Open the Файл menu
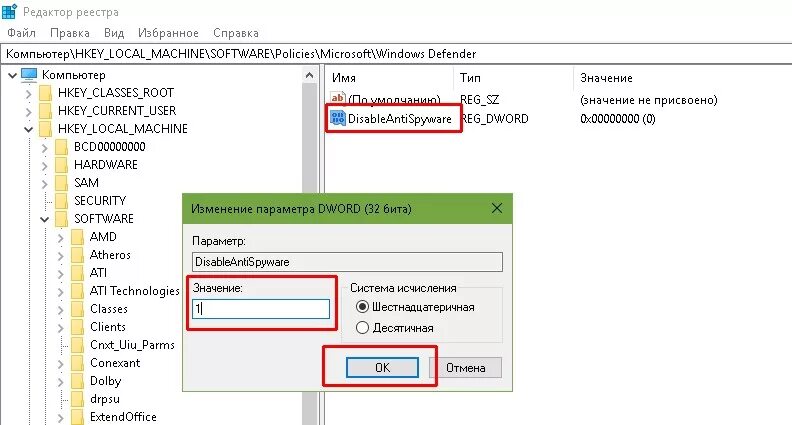This screenshot has width=792, height=425. pyautogui.click(x=21, y=33)
